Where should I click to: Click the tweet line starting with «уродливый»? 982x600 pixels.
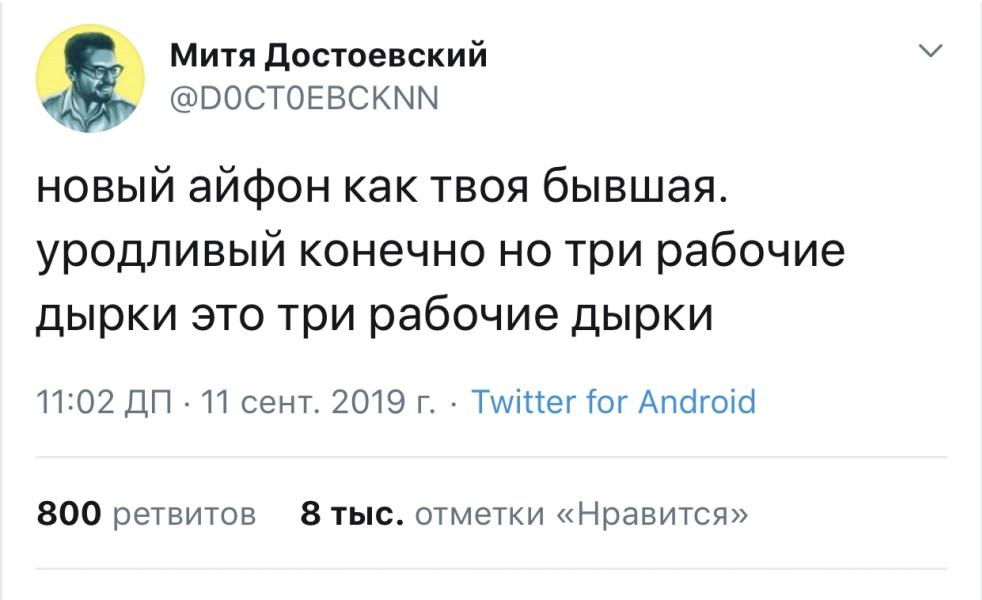pos(442,252)
